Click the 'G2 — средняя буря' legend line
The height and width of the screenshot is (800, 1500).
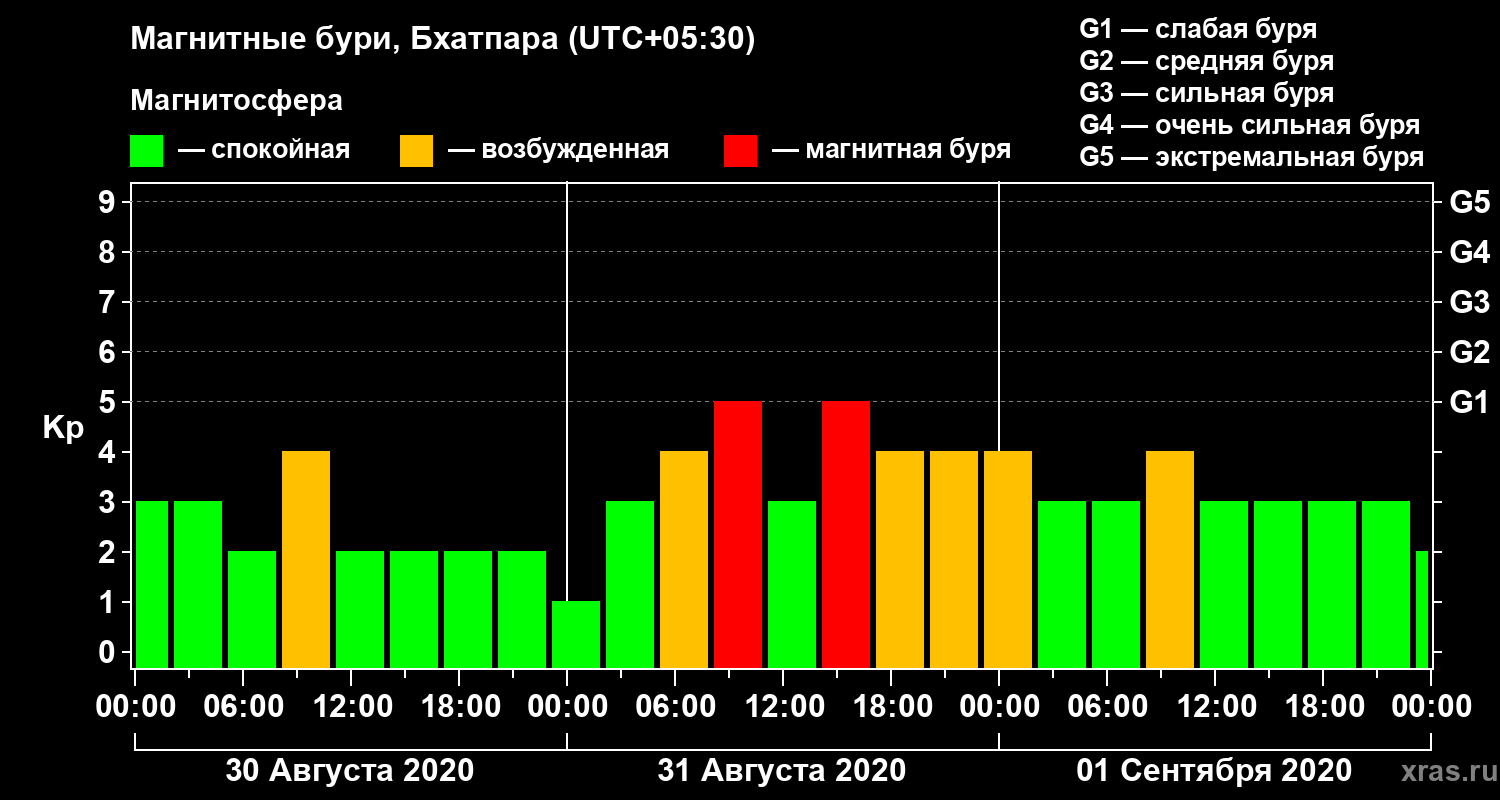(1206, 61)
